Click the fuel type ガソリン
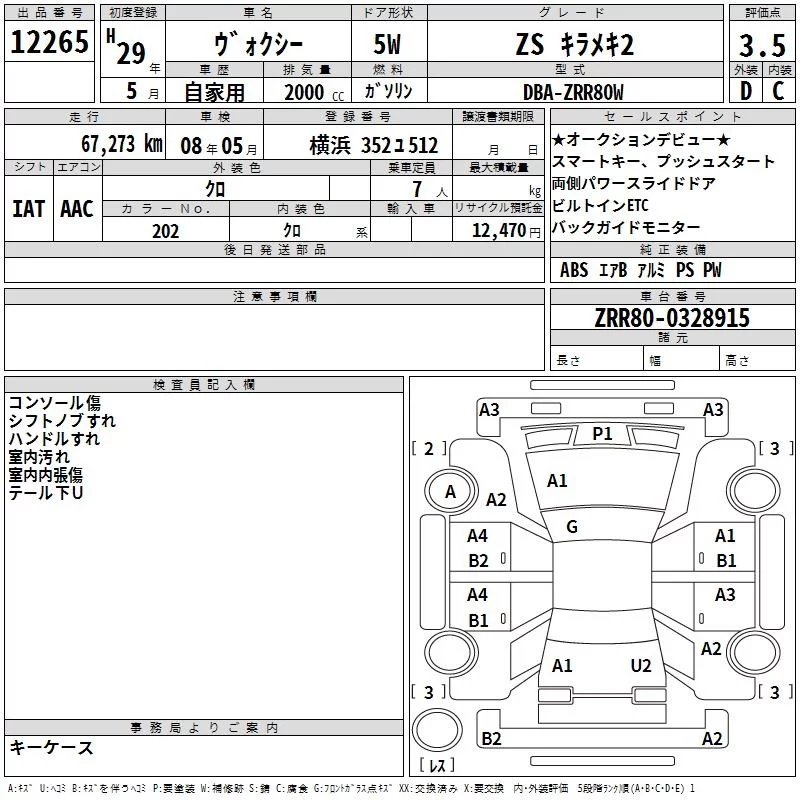This screenshot has height=800, width=800. point(388,91)
